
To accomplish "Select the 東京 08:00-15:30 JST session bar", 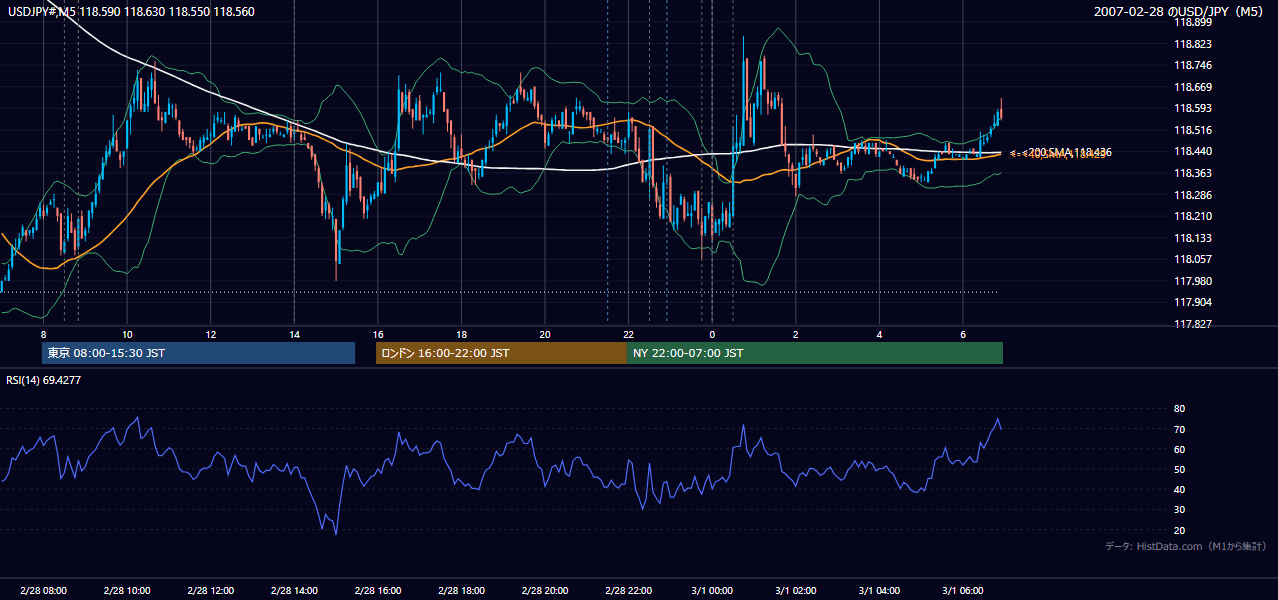I will [x=198, y=353].
